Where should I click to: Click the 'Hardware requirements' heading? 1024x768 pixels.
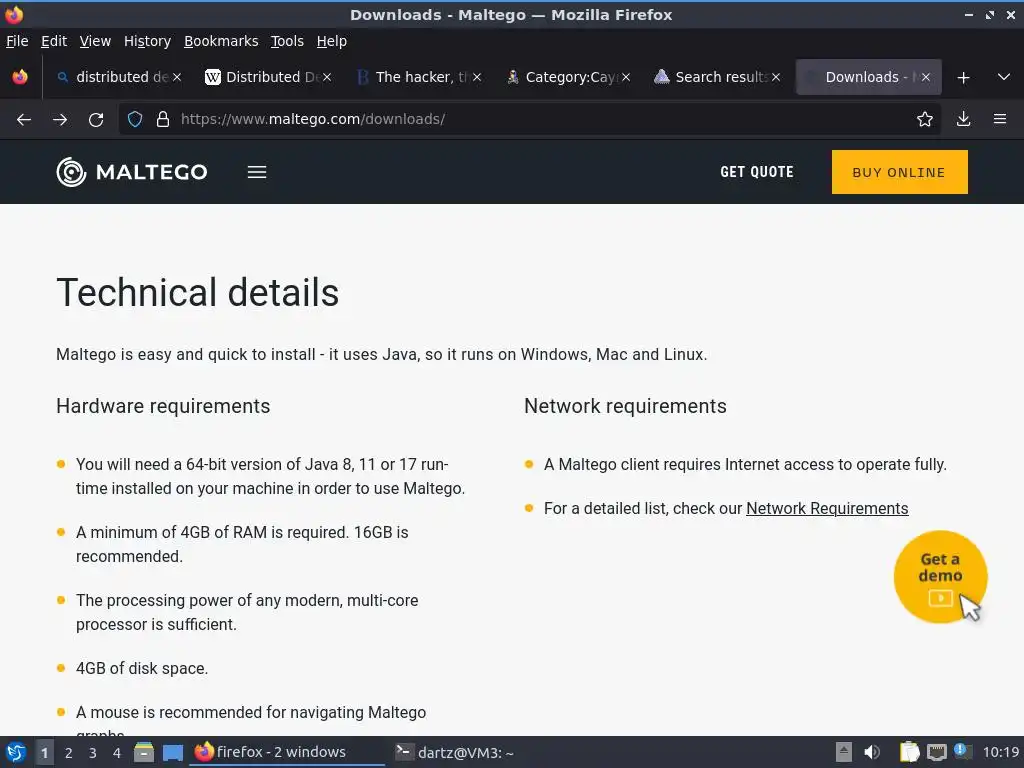click(163, 406)
